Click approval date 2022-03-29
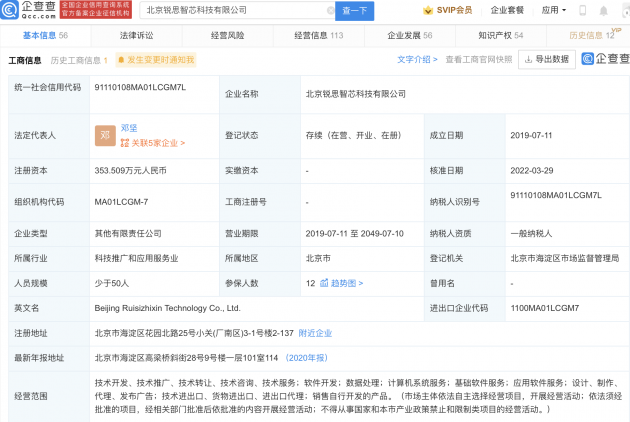Viewport: 630px width, 422px height. 532,171
